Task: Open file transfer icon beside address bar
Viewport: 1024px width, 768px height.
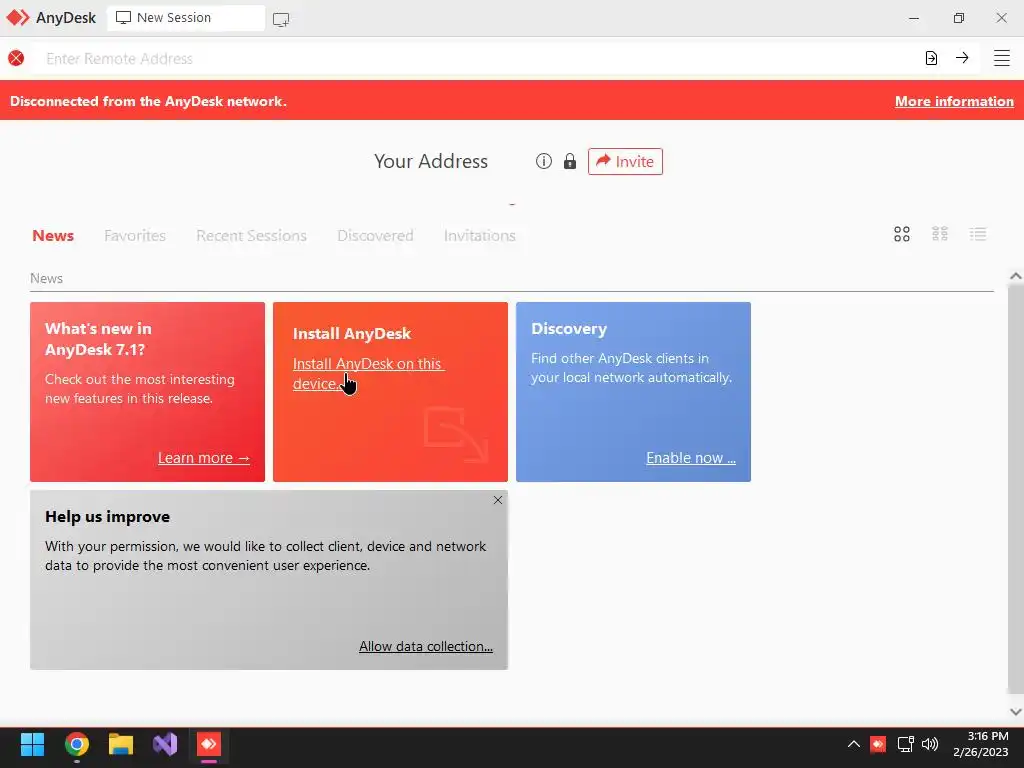Action: pos(931,58)
